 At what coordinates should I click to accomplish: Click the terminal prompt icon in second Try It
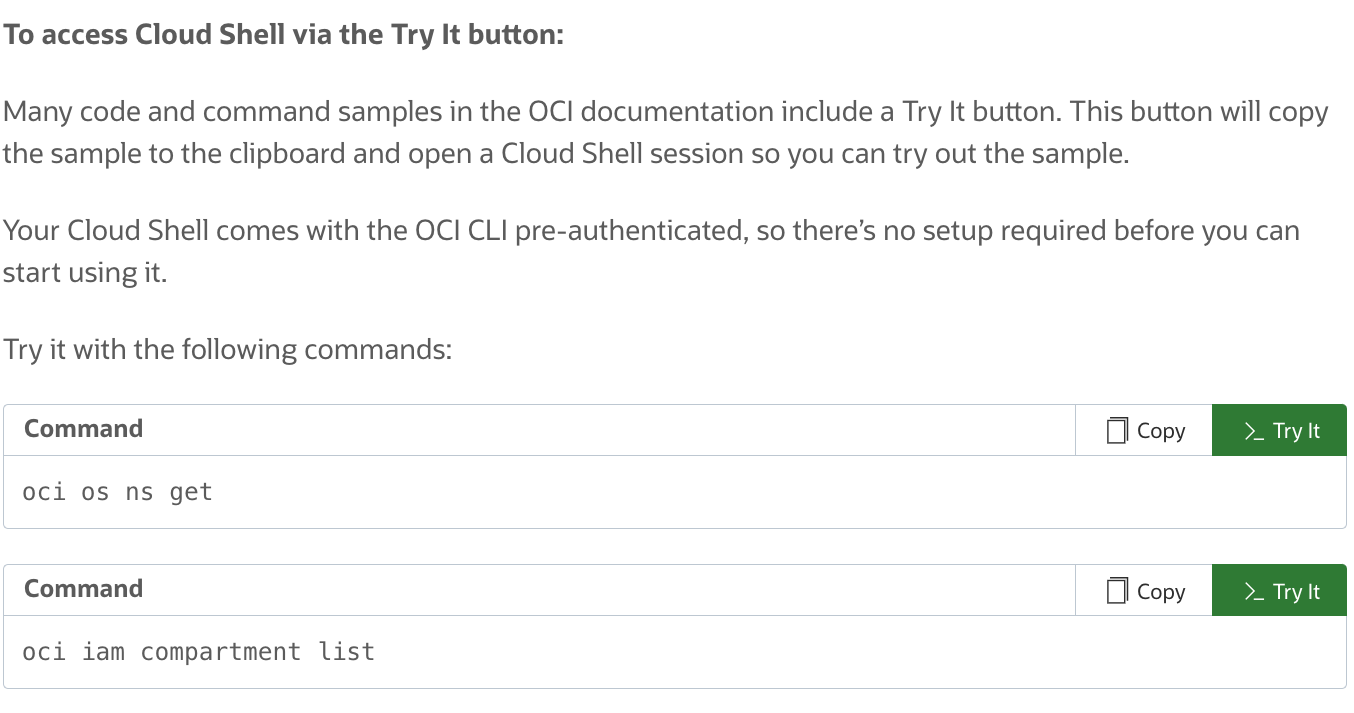1253,592
